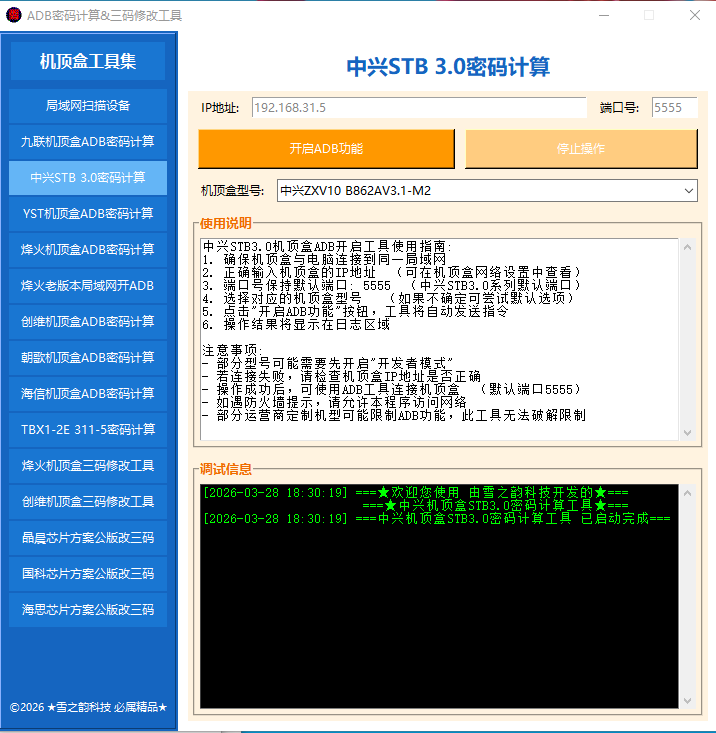Click 停止操作 button
716x733 pixels.
coord(581,149)
